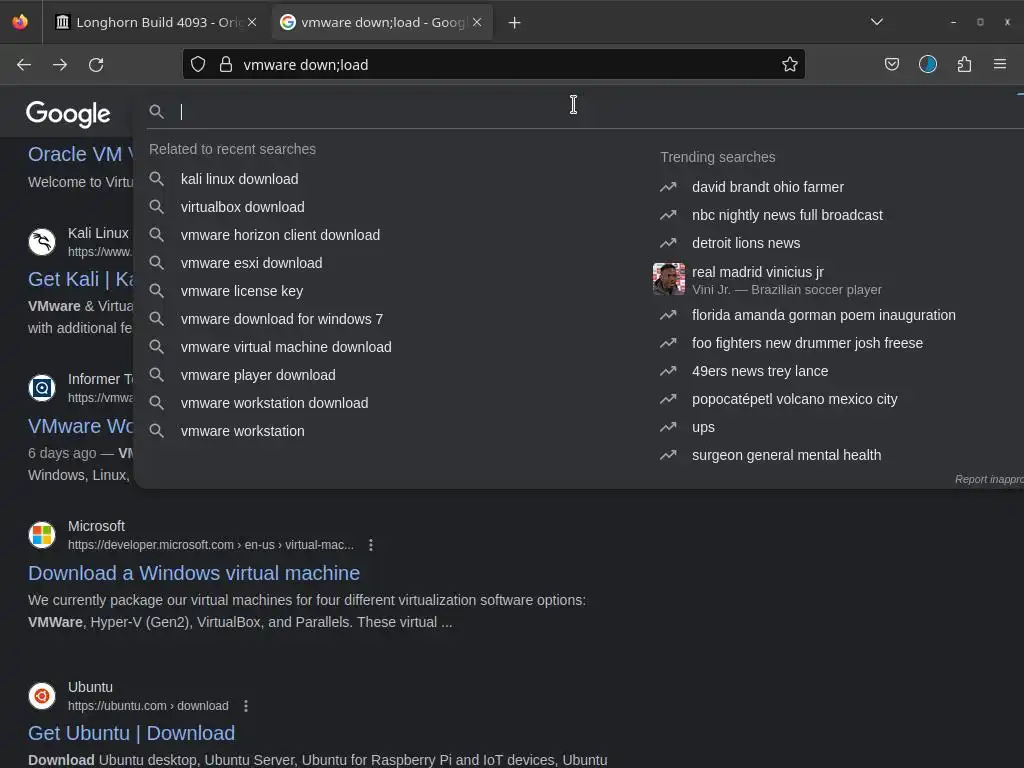Open the Save to Pocket icon
The width and height of the screenshot is (1024, 768).
(891, 64)
